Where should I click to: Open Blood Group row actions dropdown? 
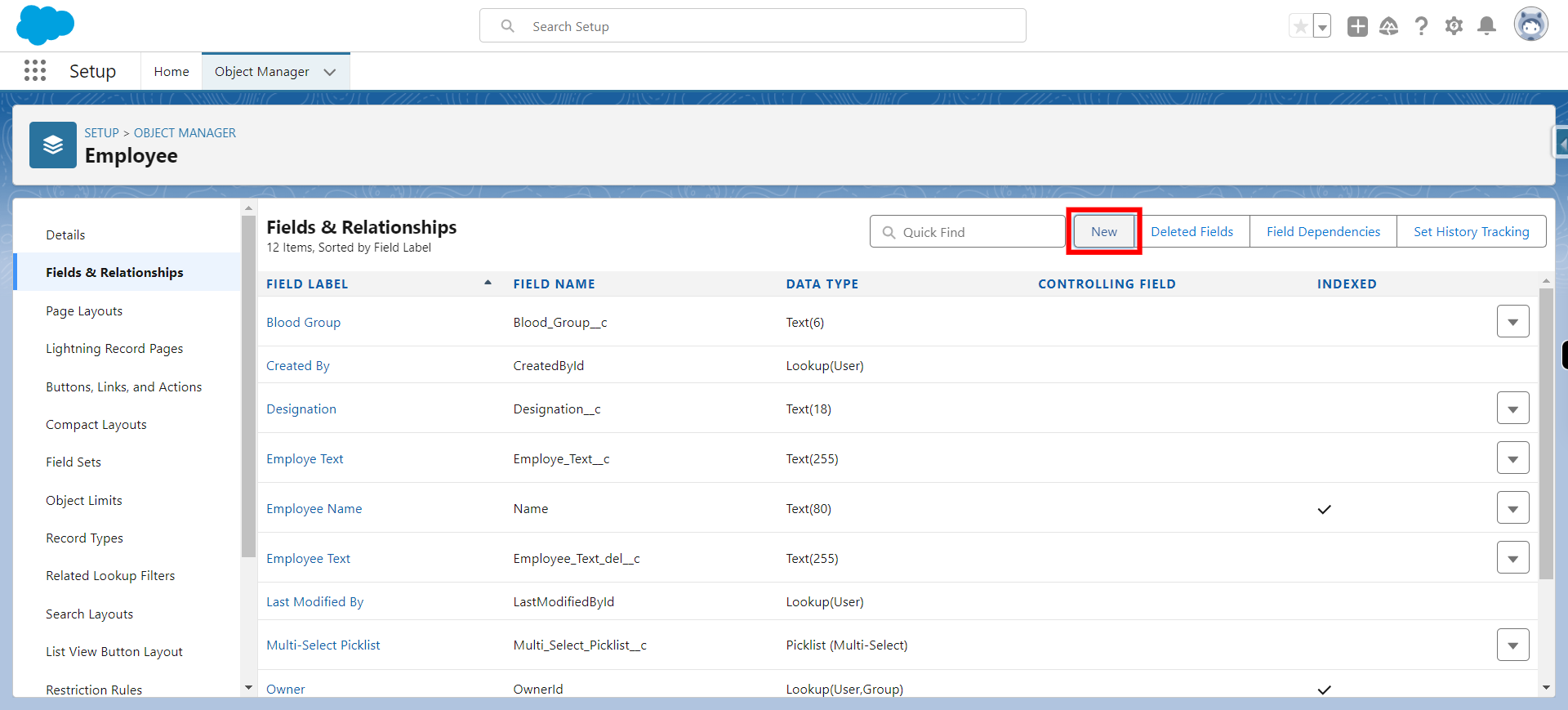coord(1512,322)
